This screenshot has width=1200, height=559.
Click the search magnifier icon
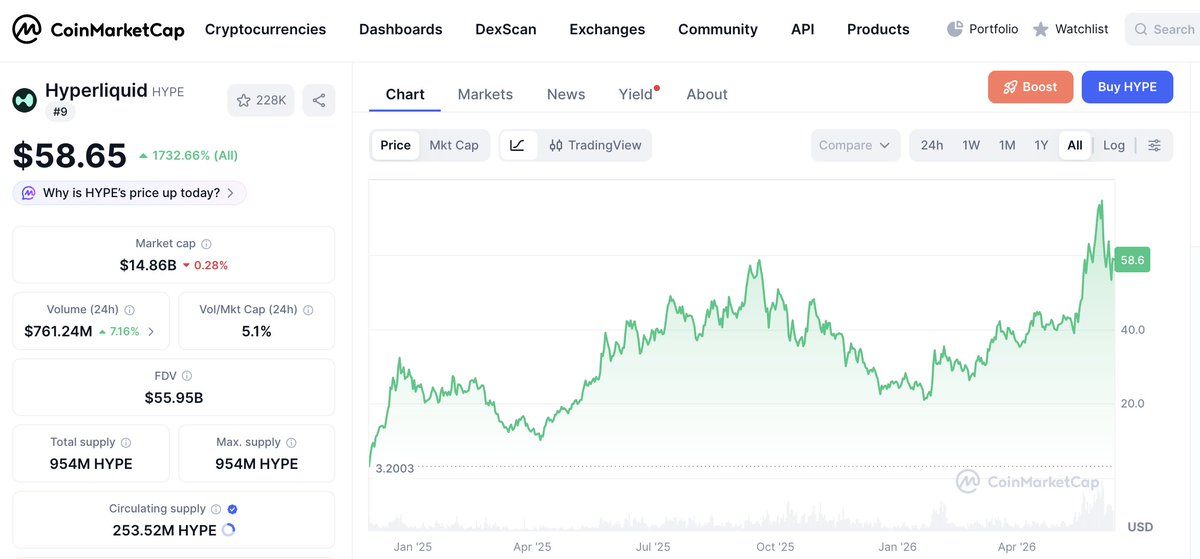1141,30
